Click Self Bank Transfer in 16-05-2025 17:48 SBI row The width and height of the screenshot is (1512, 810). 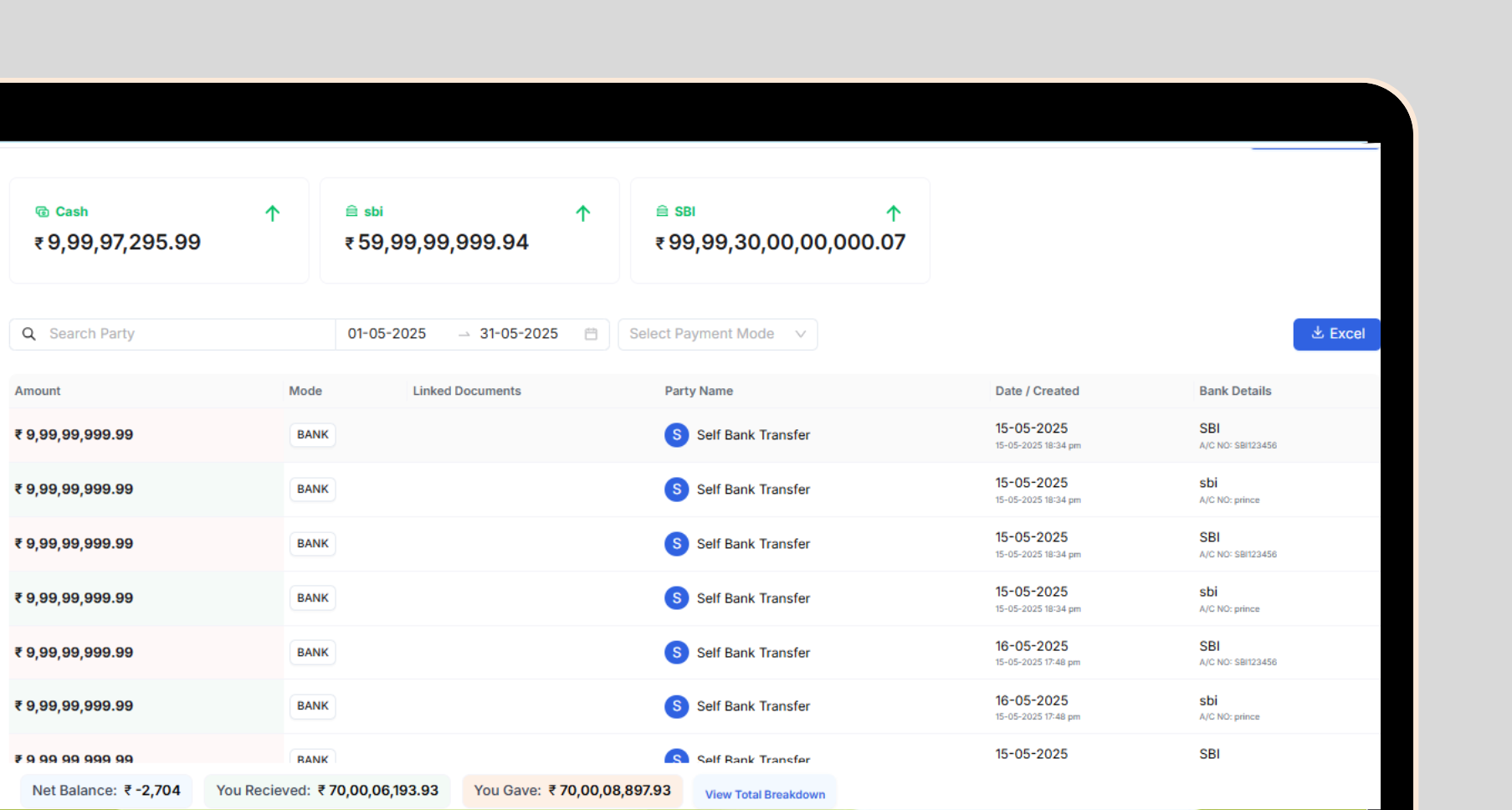click(x=753, y=653)
